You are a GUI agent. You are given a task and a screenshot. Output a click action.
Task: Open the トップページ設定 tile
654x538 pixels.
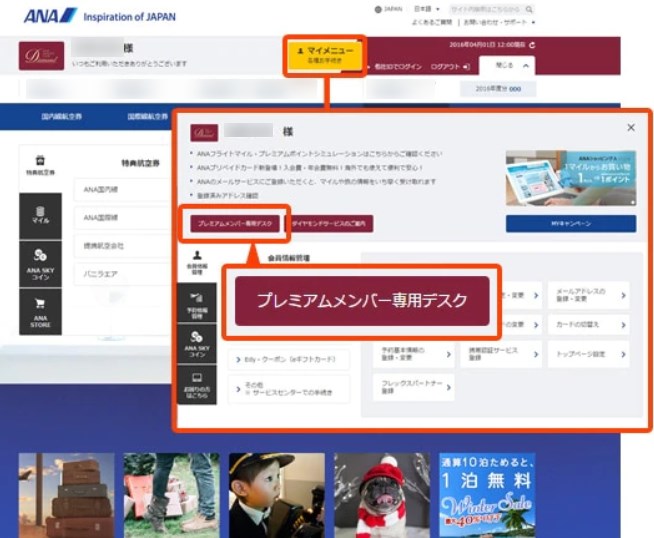pos(588,354)
